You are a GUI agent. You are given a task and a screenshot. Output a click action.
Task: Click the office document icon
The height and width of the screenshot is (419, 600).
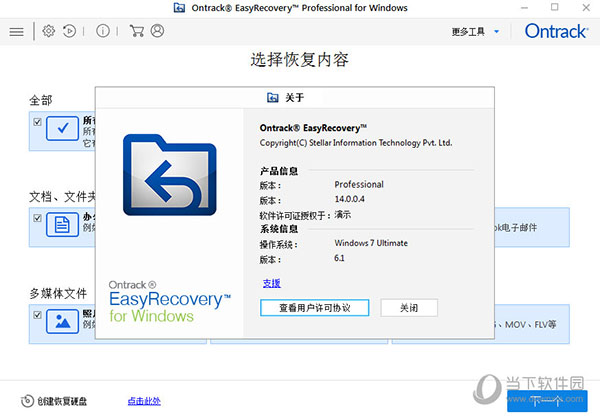[62, 225]
